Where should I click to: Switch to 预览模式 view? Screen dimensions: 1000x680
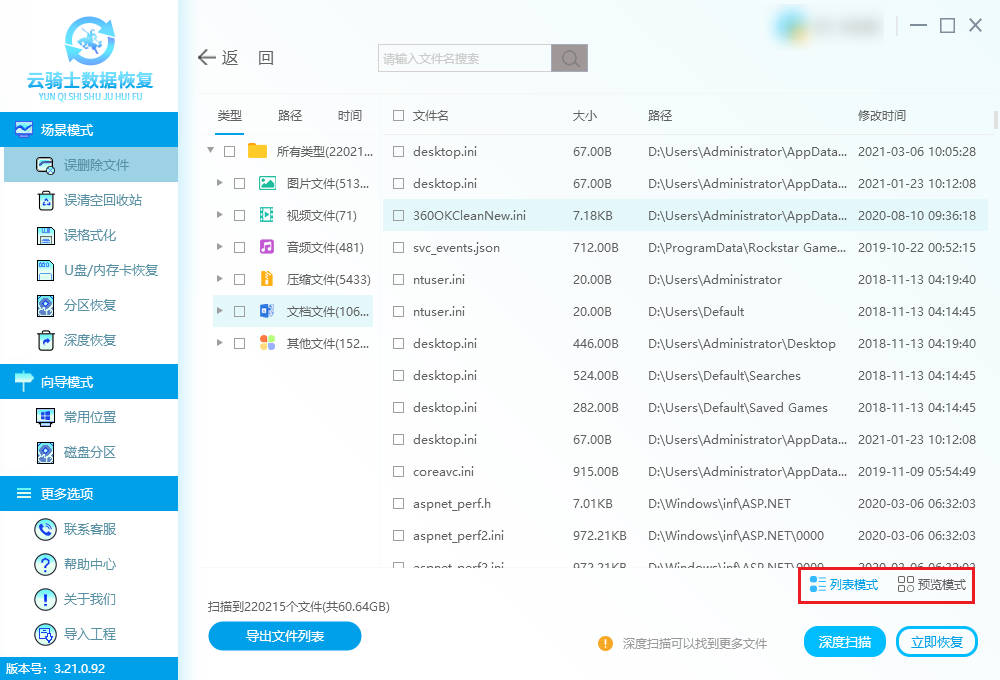pos(932,584)
